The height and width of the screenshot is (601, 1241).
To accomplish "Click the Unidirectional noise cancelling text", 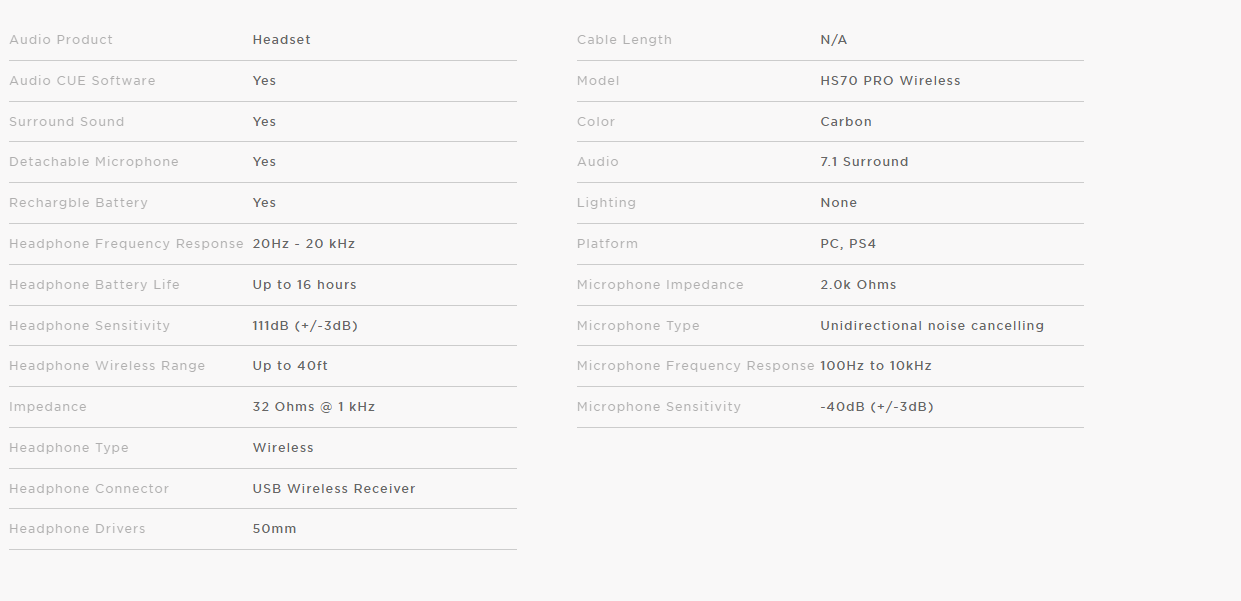I will (932, 326).
